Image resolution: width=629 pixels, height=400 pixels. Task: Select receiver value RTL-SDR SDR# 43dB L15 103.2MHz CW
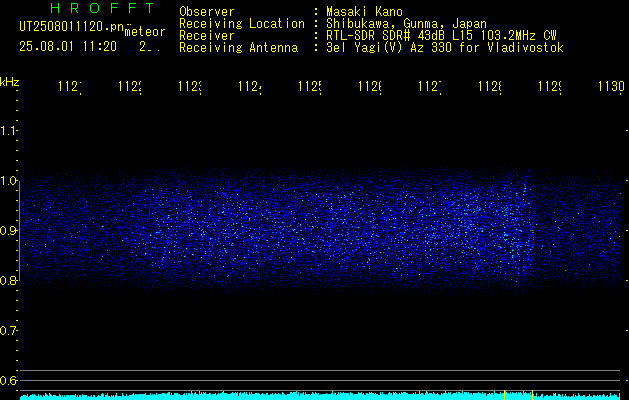point(441,36)
